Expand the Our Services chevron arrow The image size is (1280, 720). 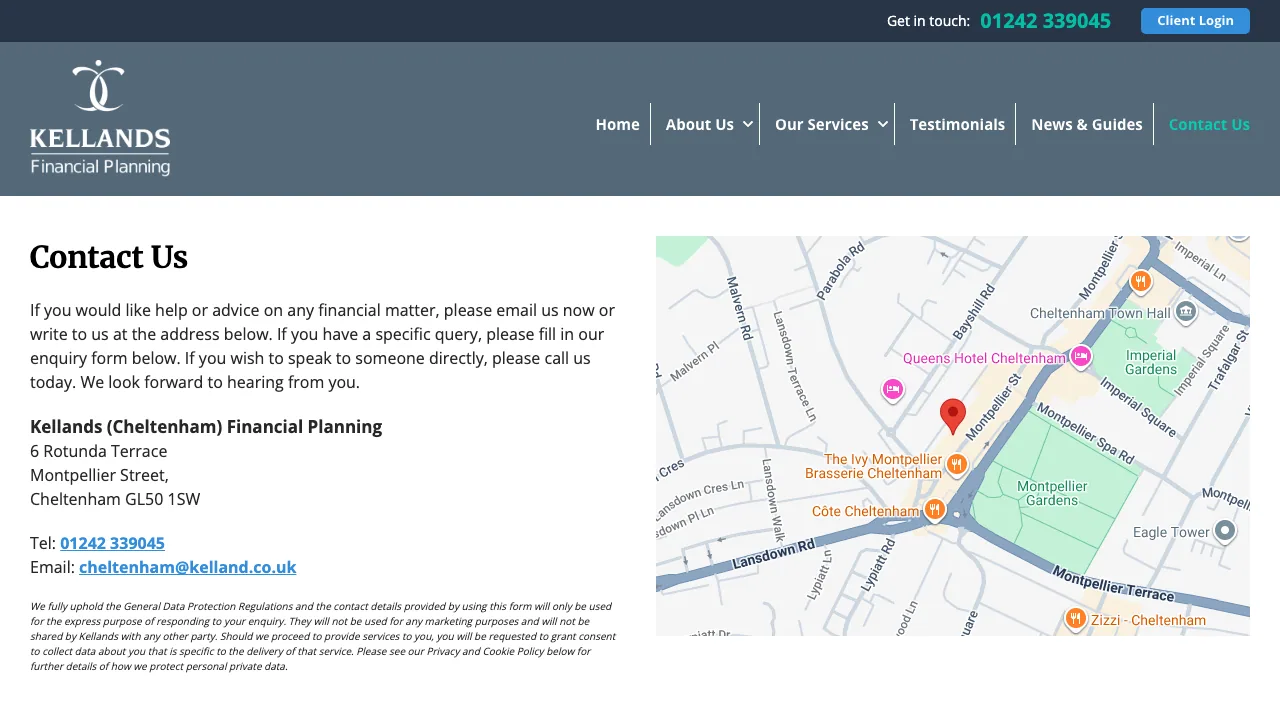[882, 124]
